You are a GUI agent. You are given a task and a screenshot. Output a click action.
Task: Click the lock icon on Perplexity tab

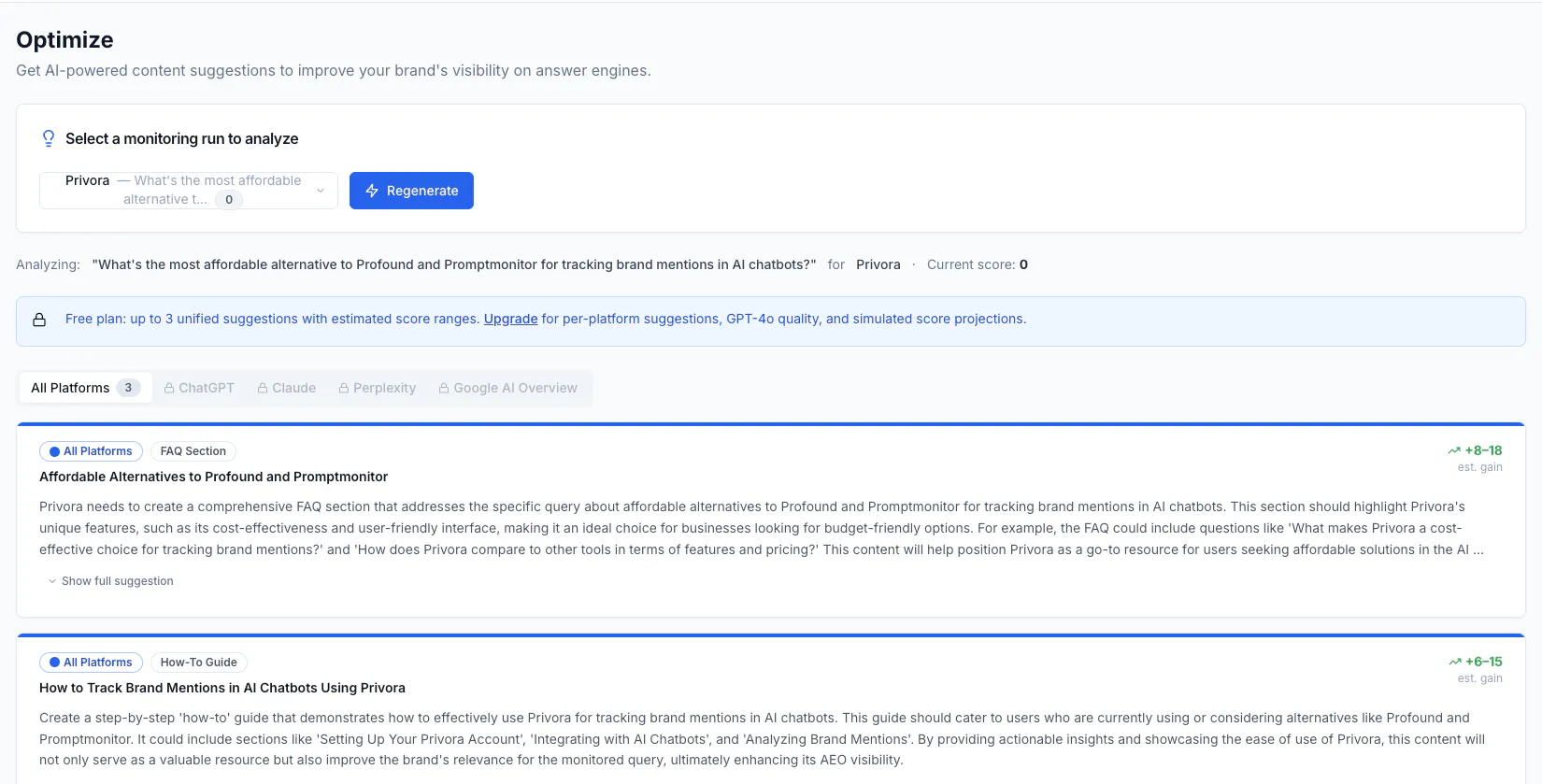(x=344, y=388)
